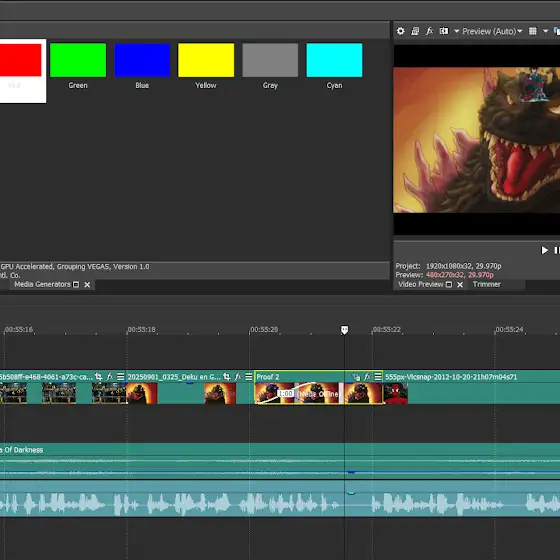Close the Media Generators tab
The image size is (560, 560).
pos(87,285)
